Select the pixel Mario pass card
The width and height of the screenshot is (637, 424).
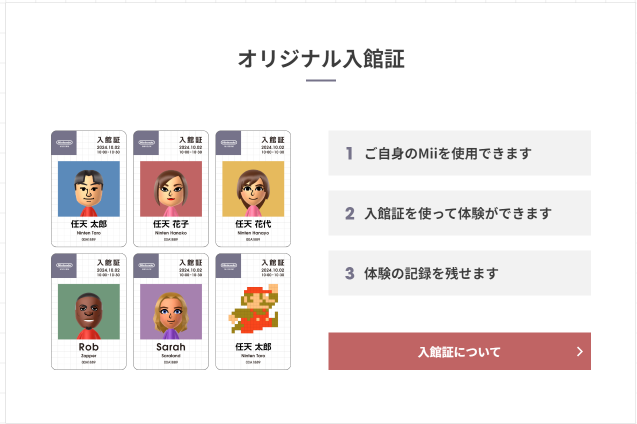(x=253, y=312)
